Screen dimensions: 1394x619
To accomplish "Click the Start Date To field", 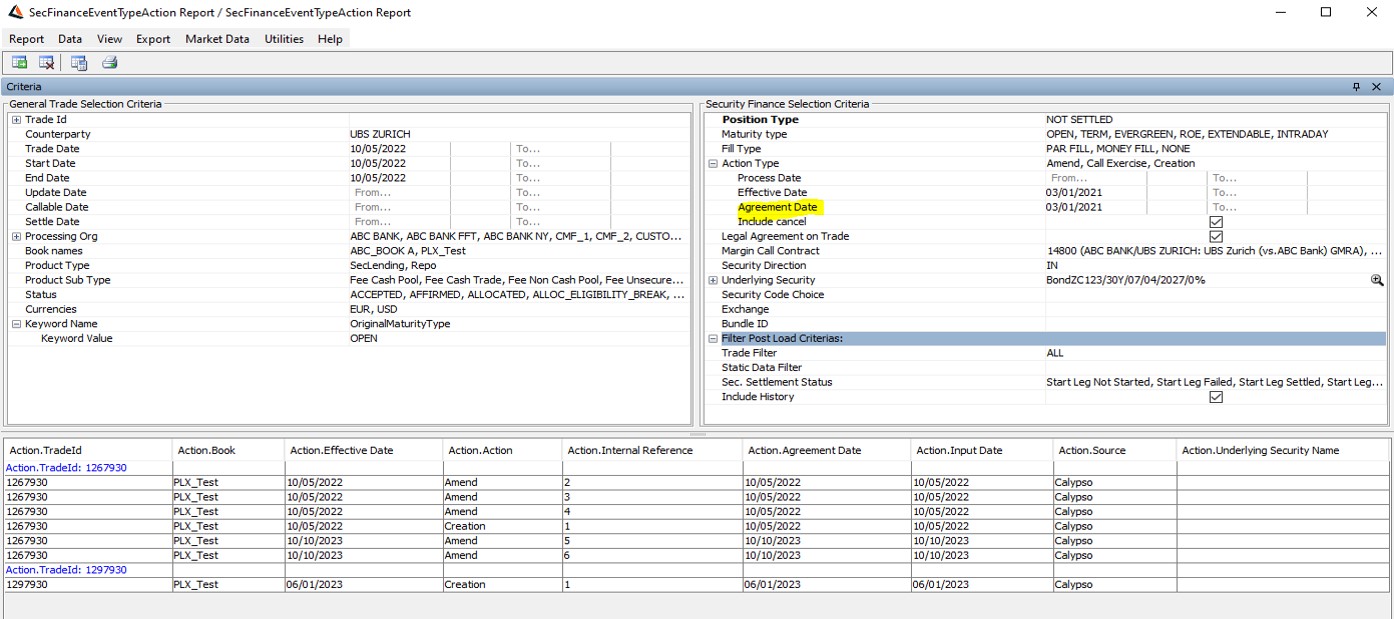I will click(x=560, y=163).
